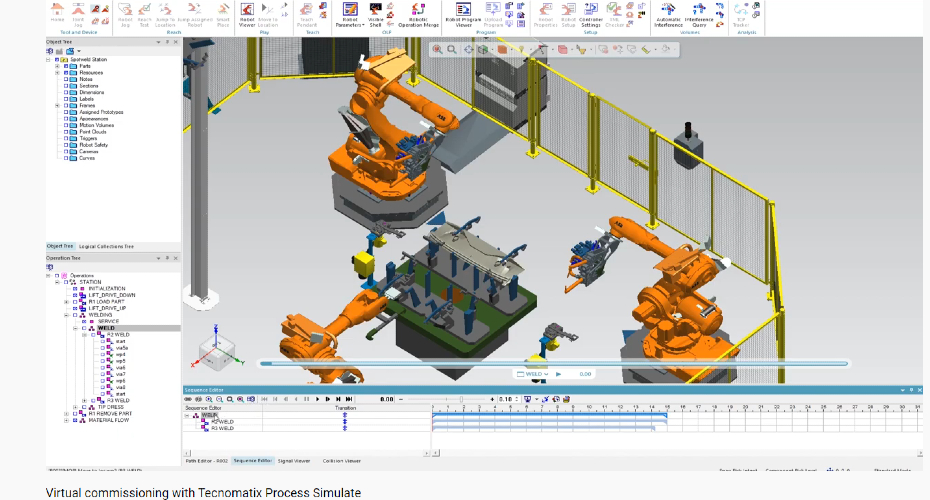This screenshot has width=930, height=500.
Task: Open the Interference Query tool
Action: tap(698, 10)
